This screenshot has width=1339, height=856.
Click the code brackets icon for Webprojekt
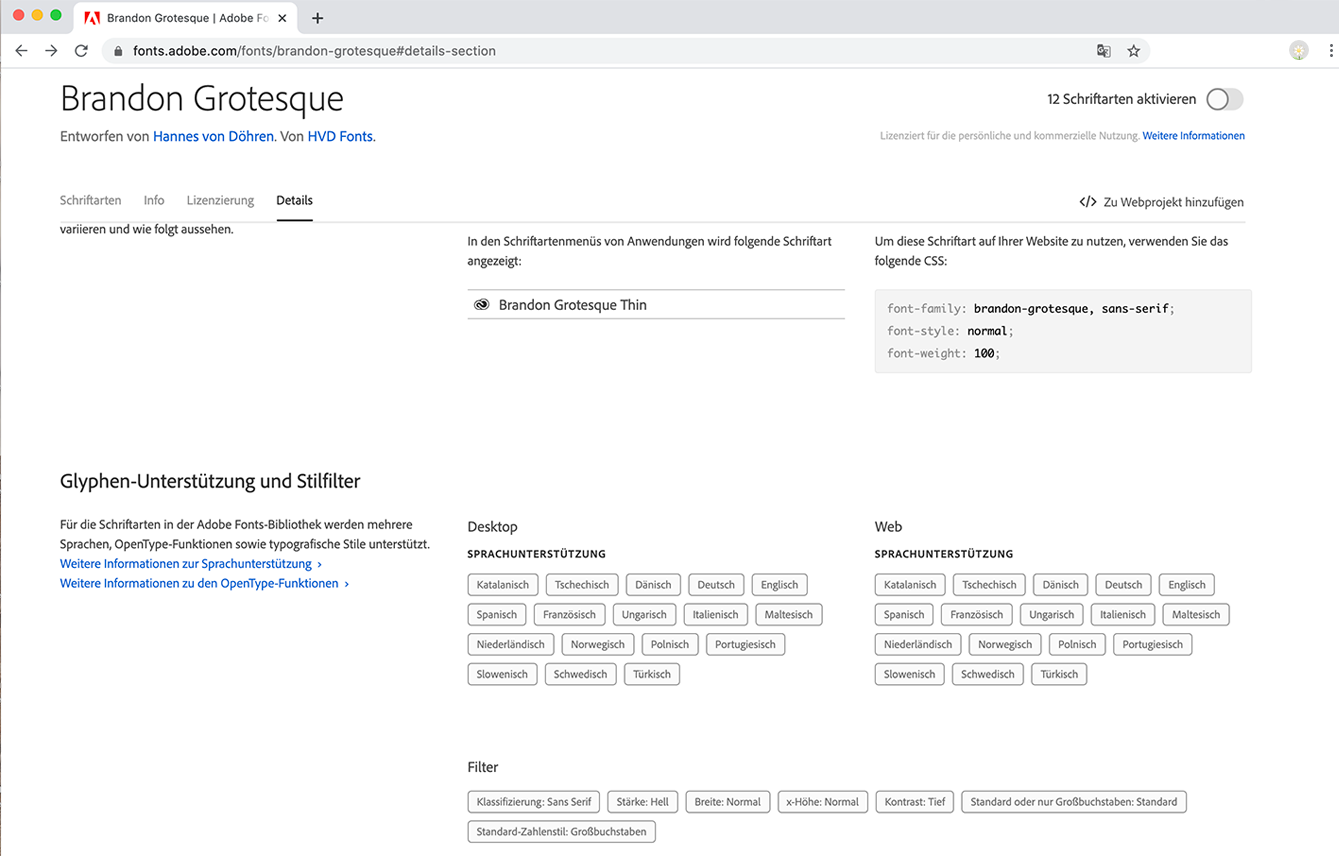tap(1088, 202)
